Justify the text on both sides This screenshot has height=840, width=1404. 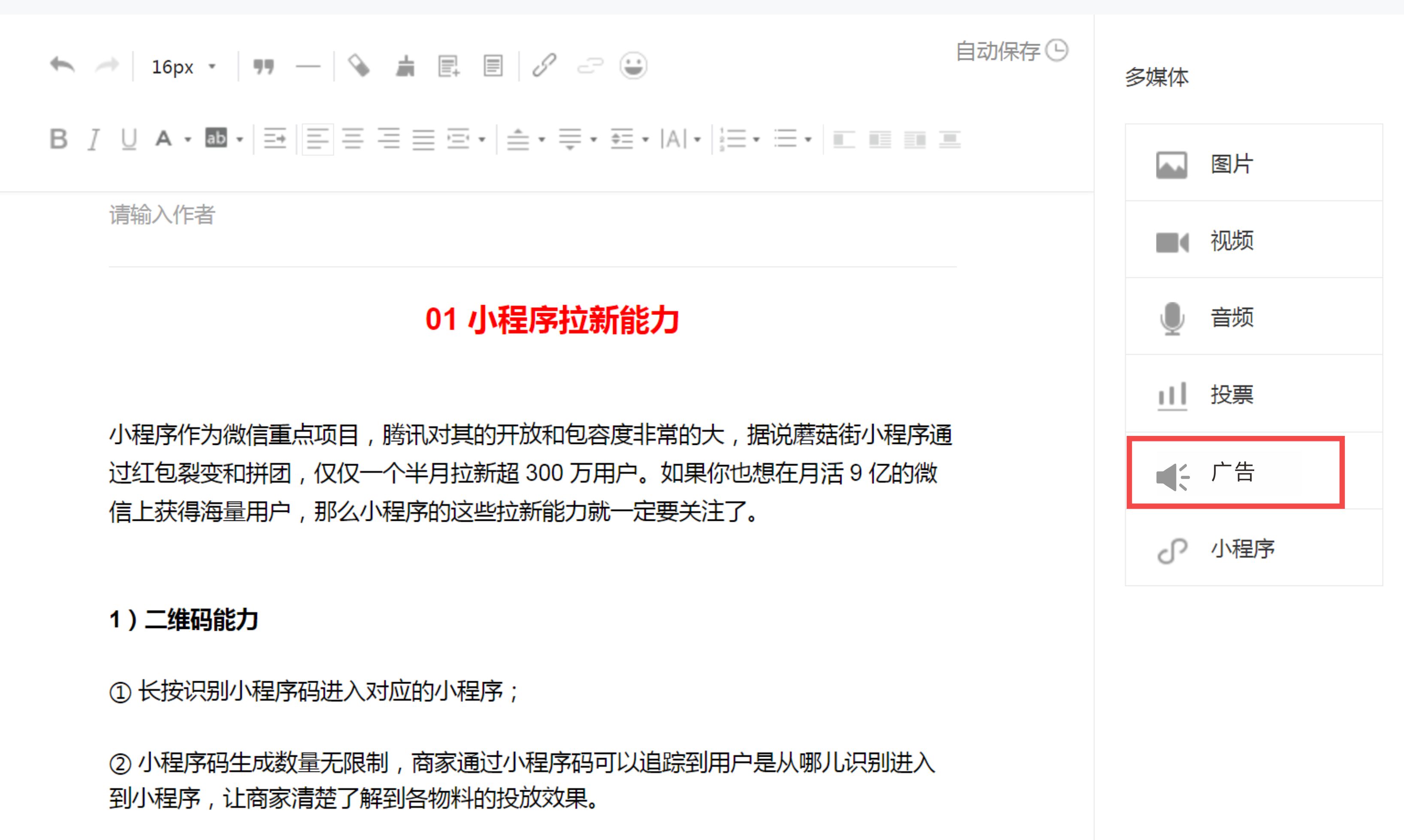point(424,139)
